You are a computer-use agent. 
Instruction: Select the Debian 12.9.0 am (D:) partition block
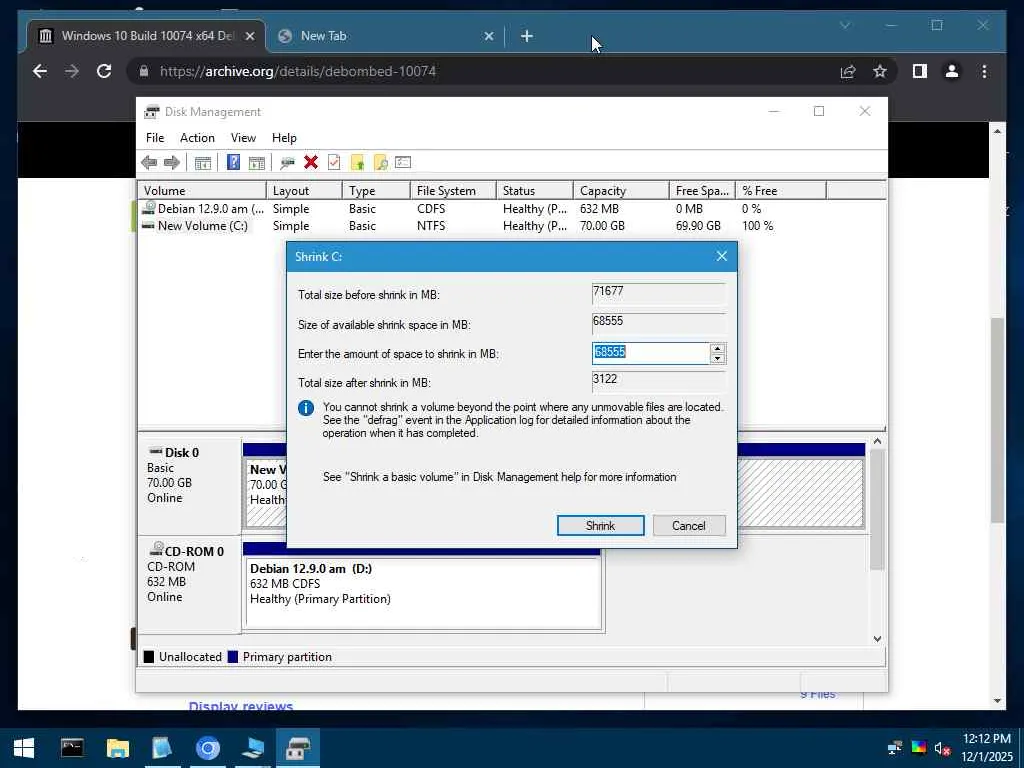[423, 593]
